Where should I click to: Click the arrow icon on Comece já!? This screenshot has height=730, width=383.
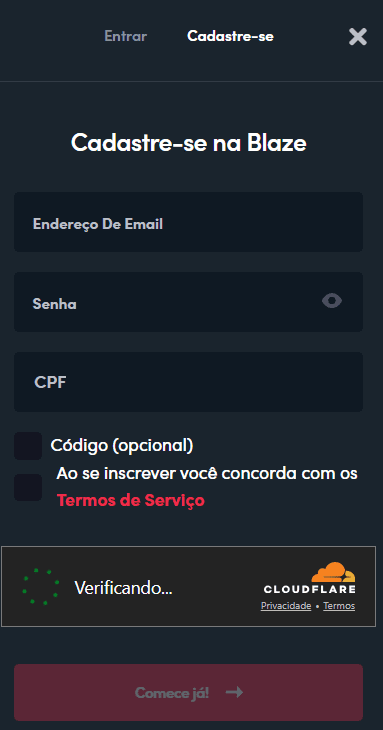[x=234, y=692]
